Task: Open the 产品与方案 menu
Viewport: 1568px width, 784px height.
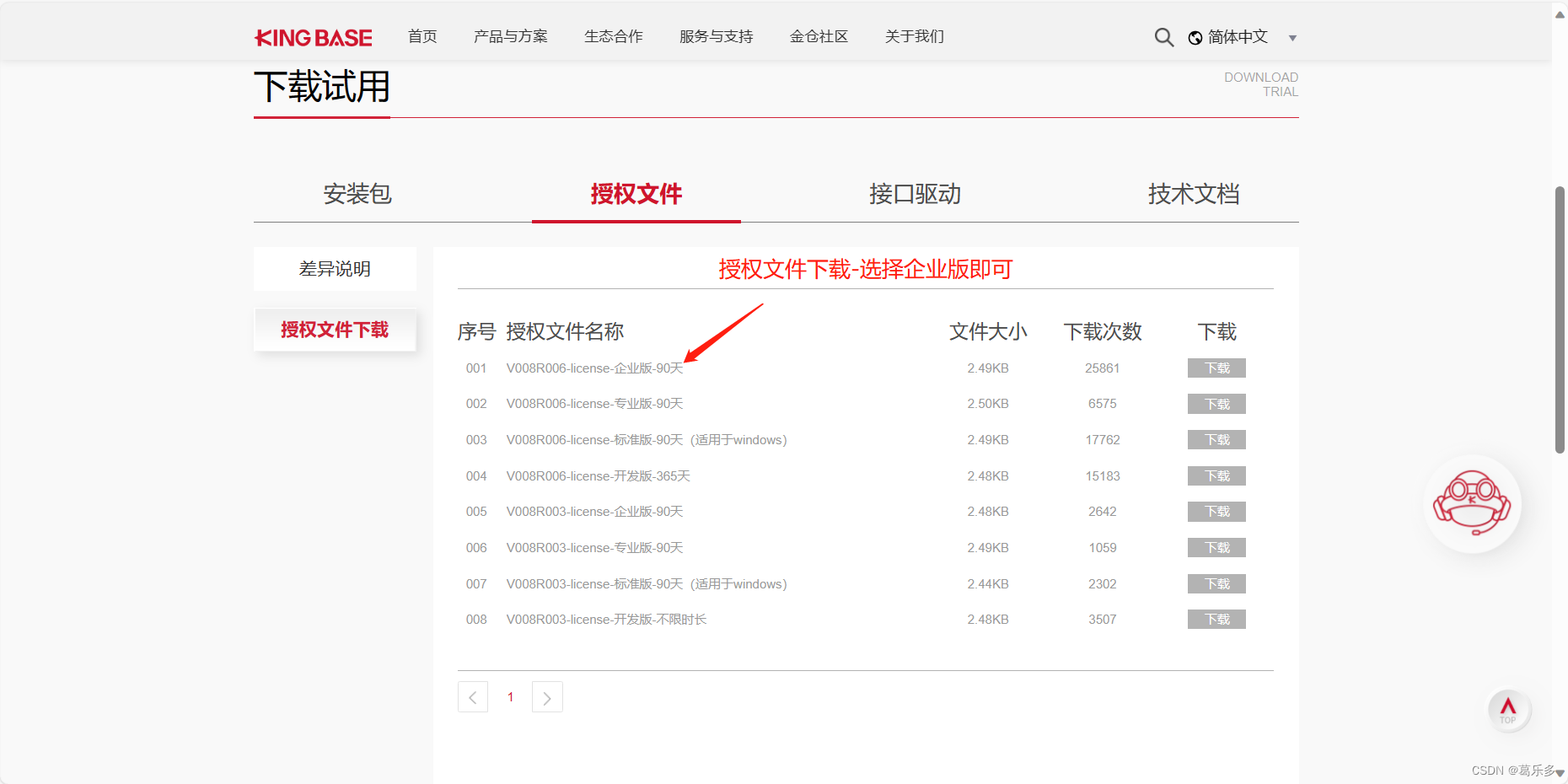Action: (x=510, y=36)
